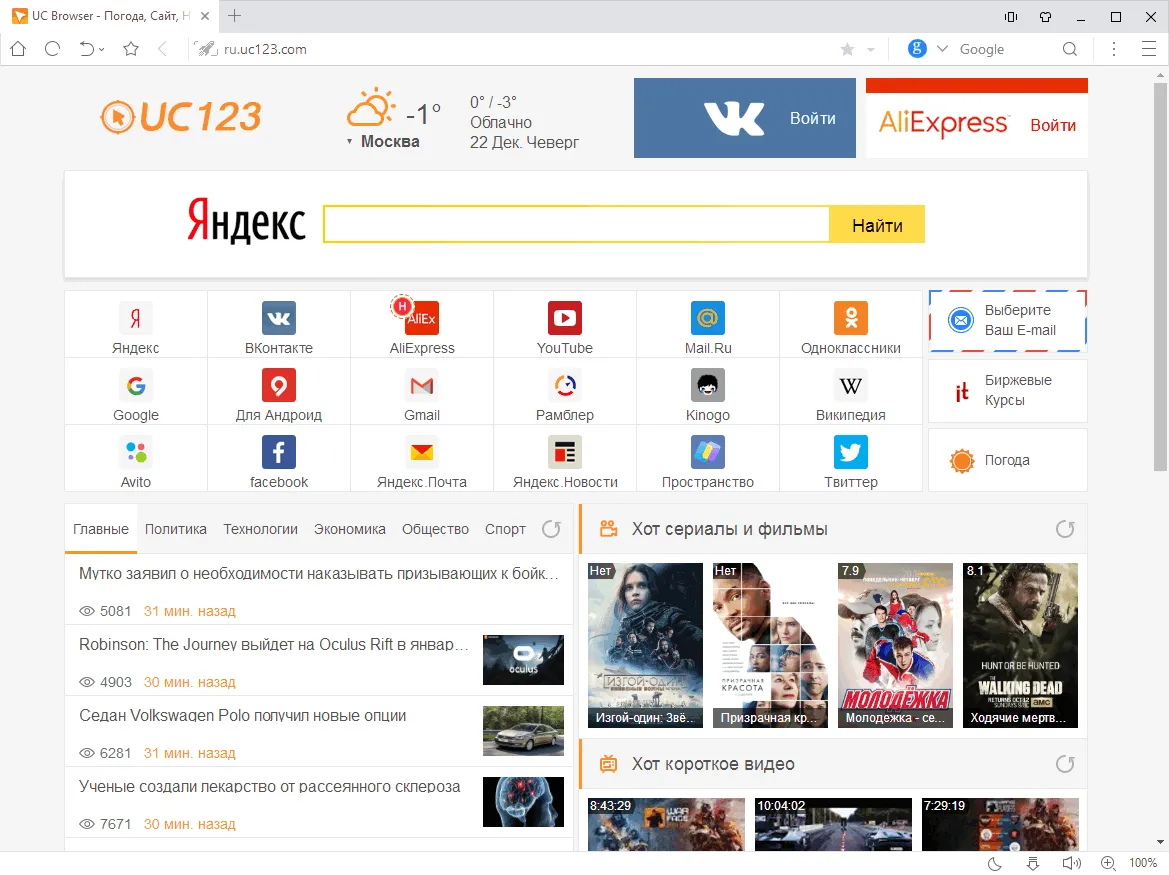This screenshot has width=1169, height=875.
Task: Open the Мутко news headline
Action: [x=318, y=574]
